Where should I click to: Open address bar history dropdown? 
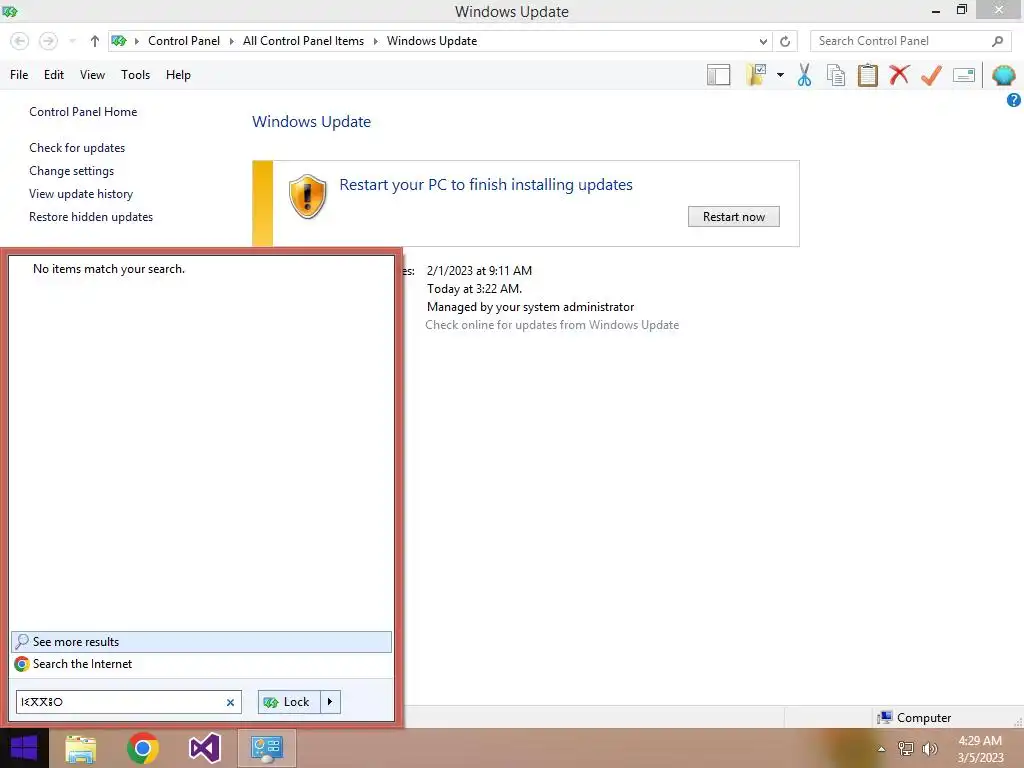(763, 41)
